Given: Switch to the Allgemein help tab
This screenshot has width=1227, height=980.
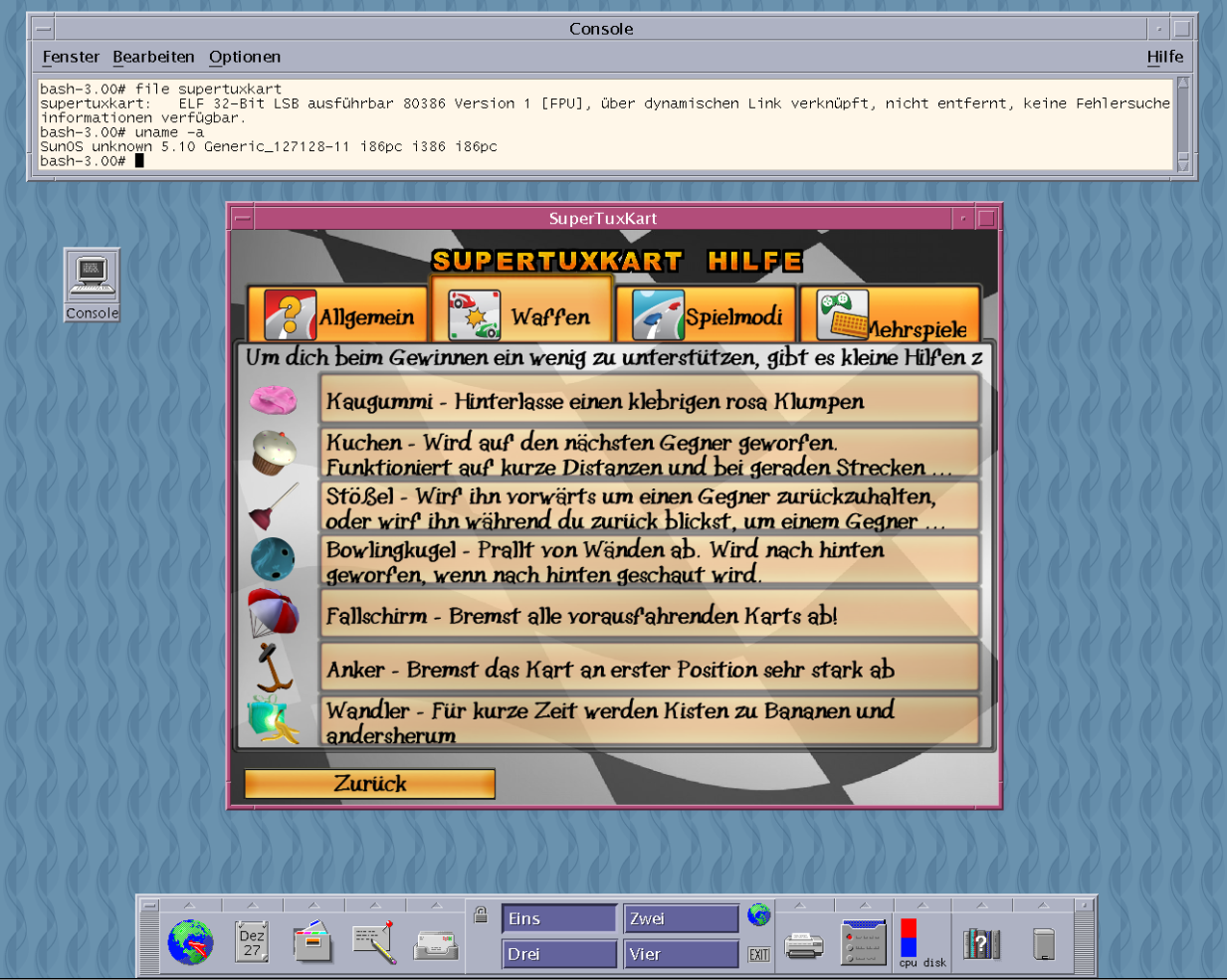Looking at the screenshot, I should coord(338,314).
